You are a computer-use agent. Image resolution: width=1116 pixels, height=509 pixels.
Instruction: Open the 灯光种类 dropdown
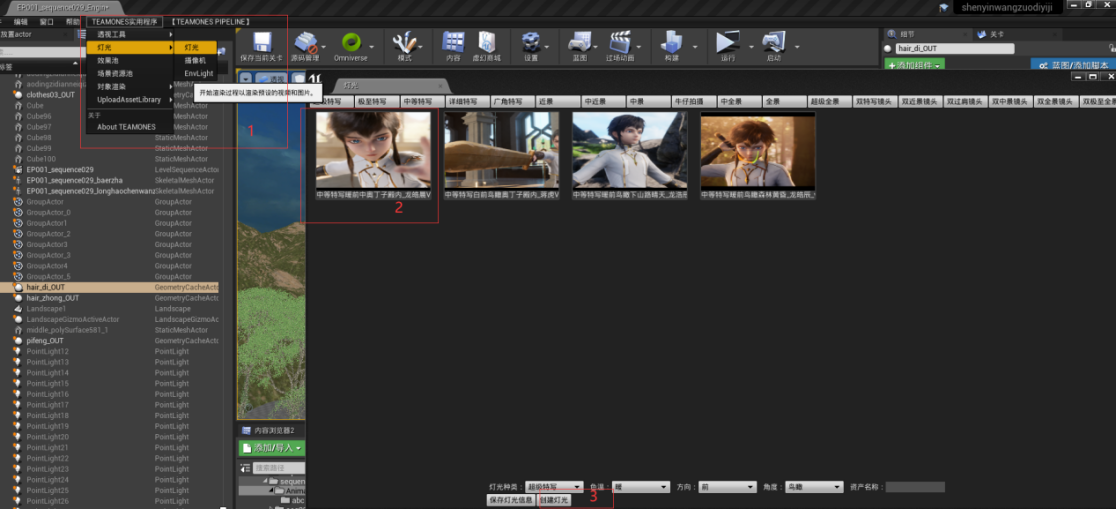[x=553, y=487]
